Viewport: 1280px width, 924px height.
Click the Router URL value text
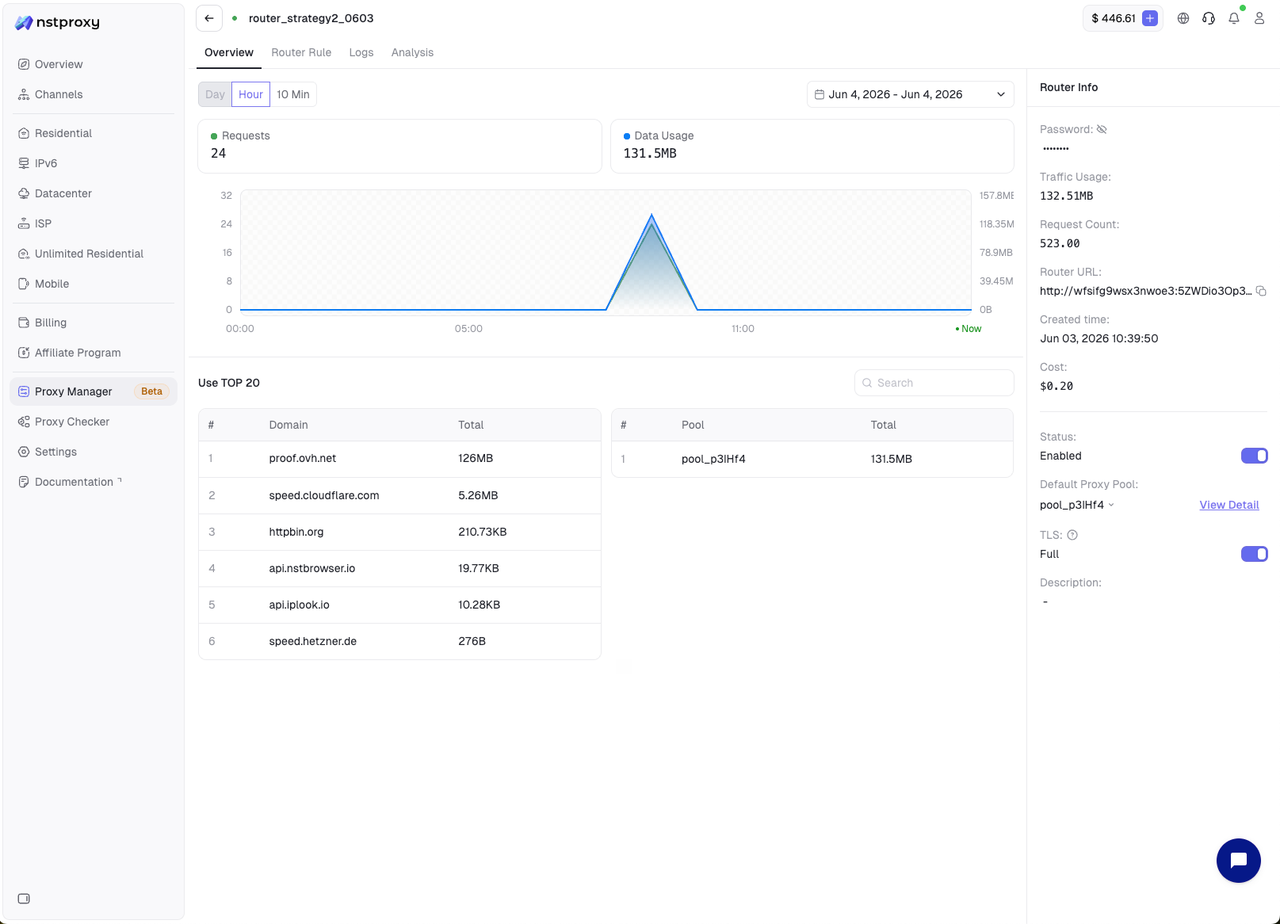click(x=1145, y=291)
